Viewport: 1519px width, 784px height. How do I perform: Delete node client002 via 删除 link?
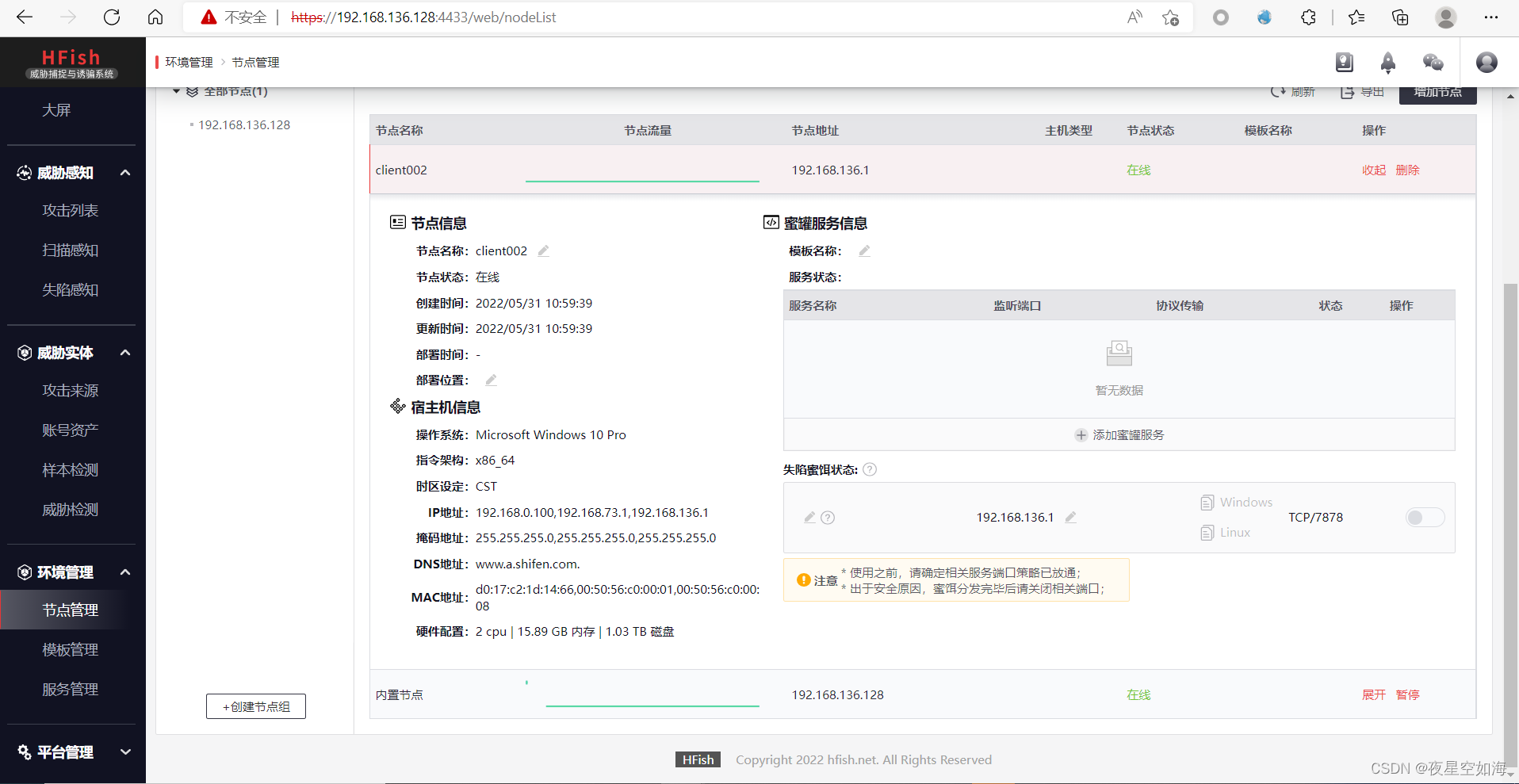click(x=1406, y=170)
